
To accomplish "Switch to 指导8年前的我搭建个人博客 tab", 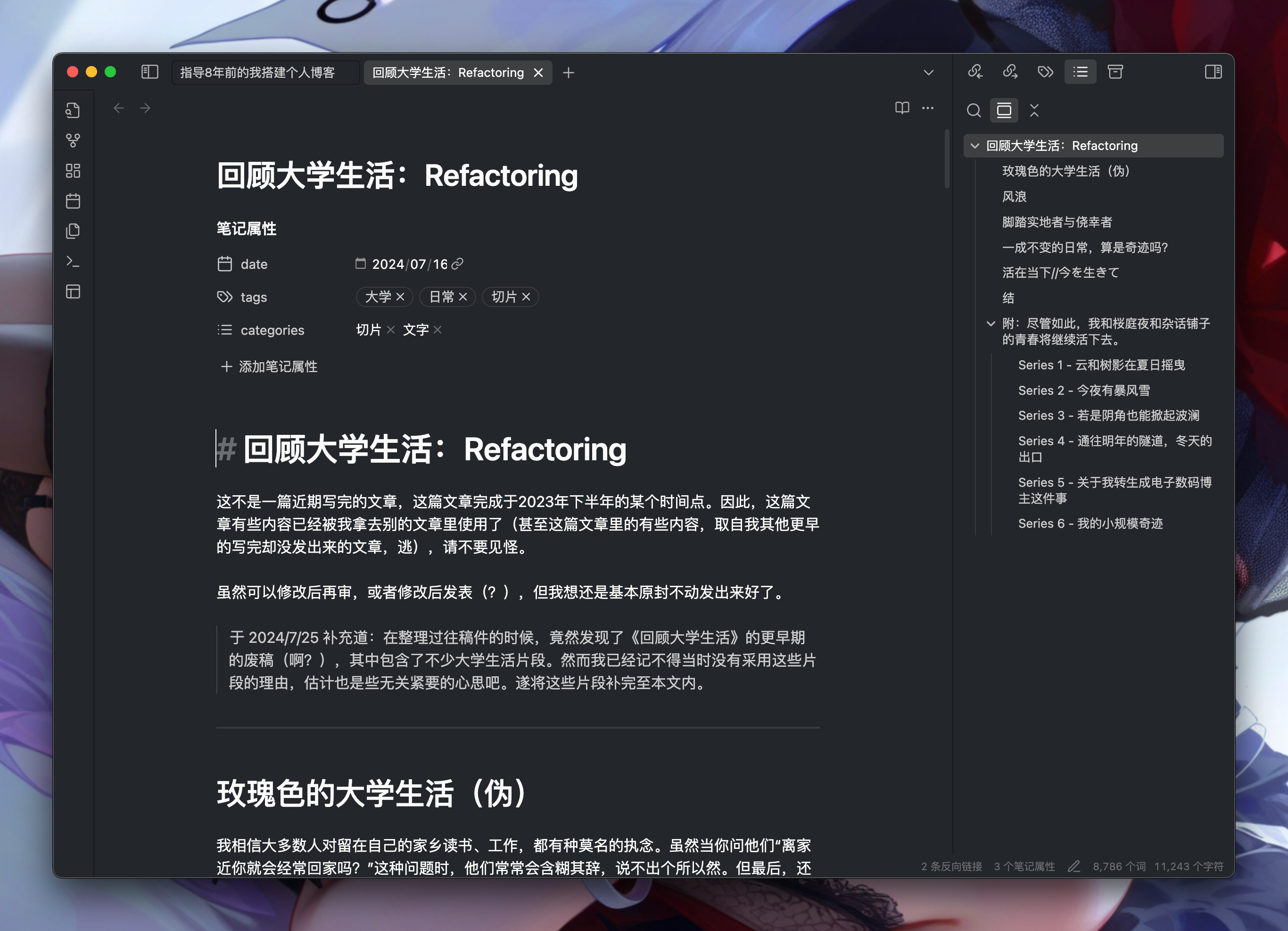I will [257, 73].
